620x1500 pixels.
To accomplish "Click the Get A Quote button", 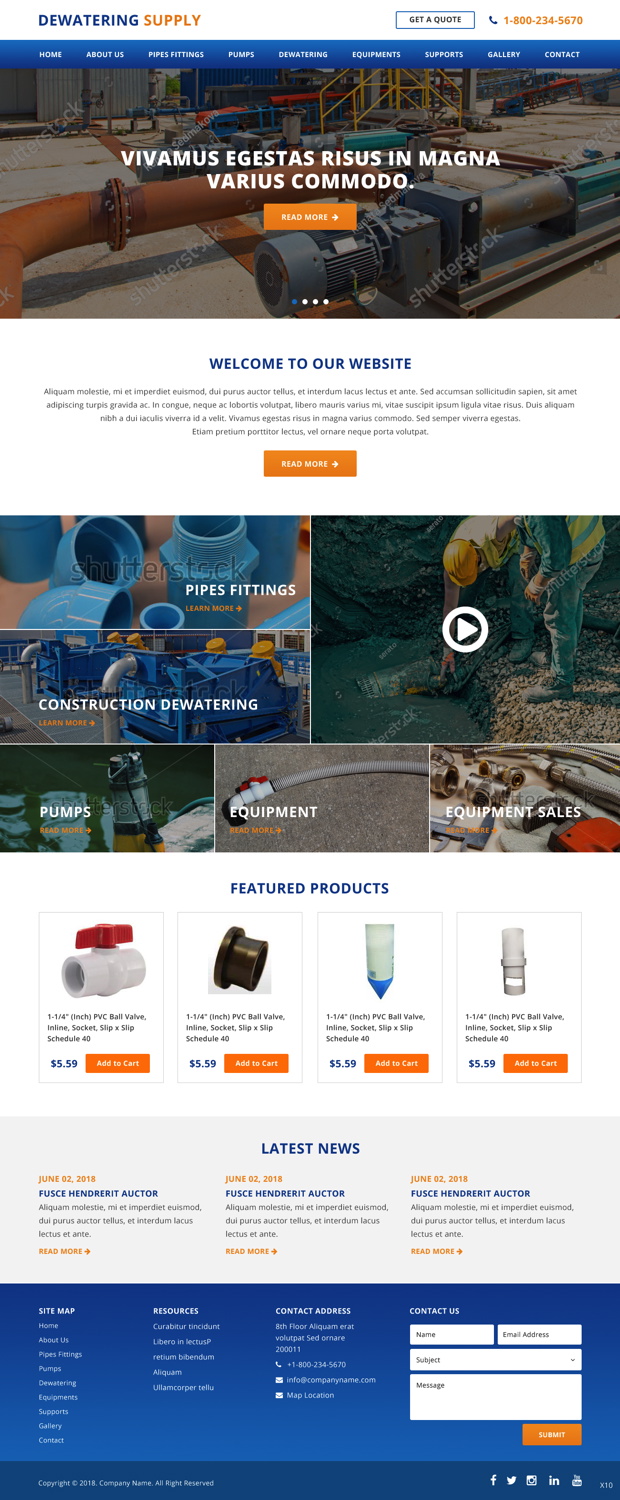I will (x=435, y=20).
